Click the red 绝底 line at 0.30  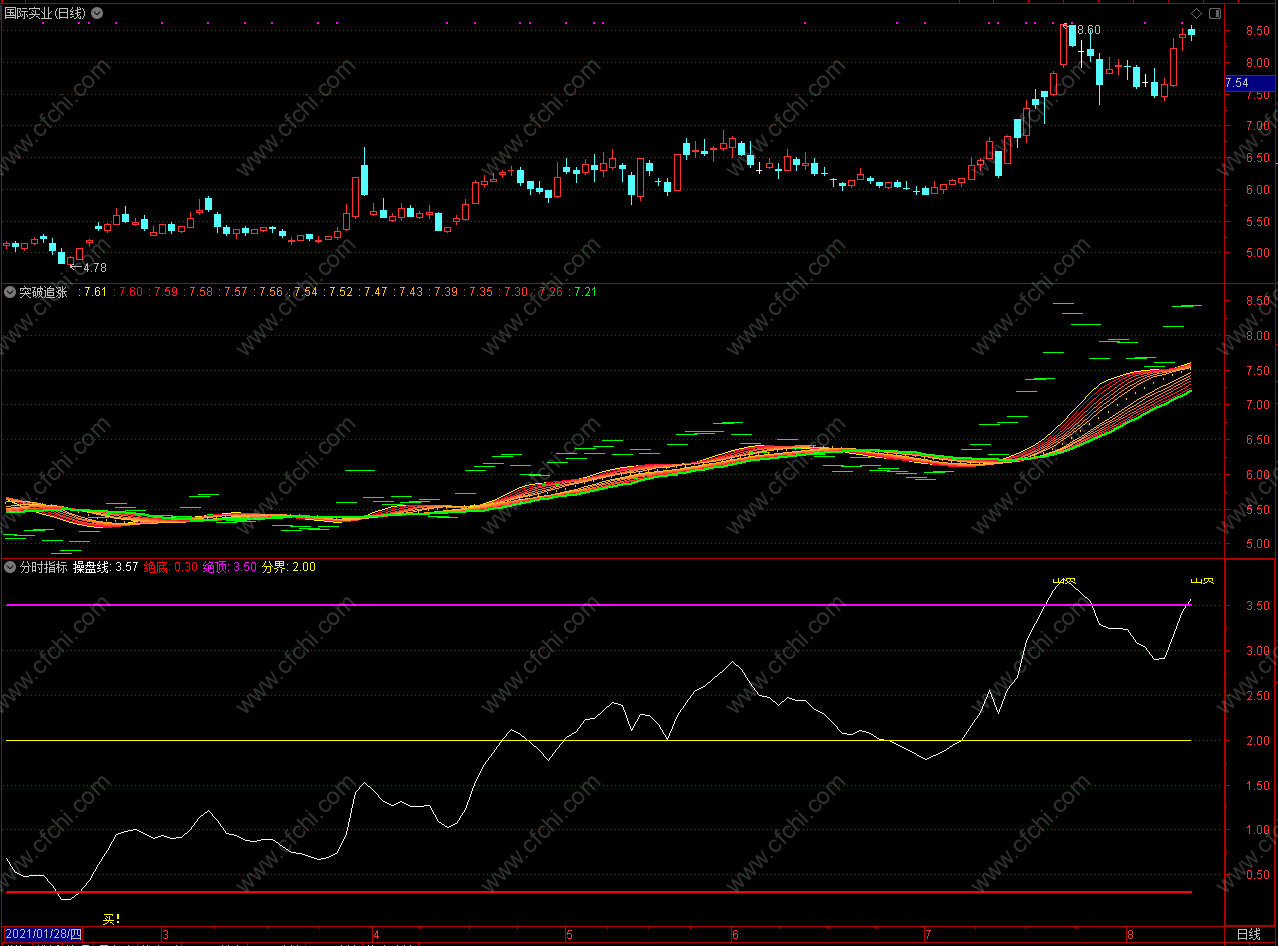[x=600, y=892]
